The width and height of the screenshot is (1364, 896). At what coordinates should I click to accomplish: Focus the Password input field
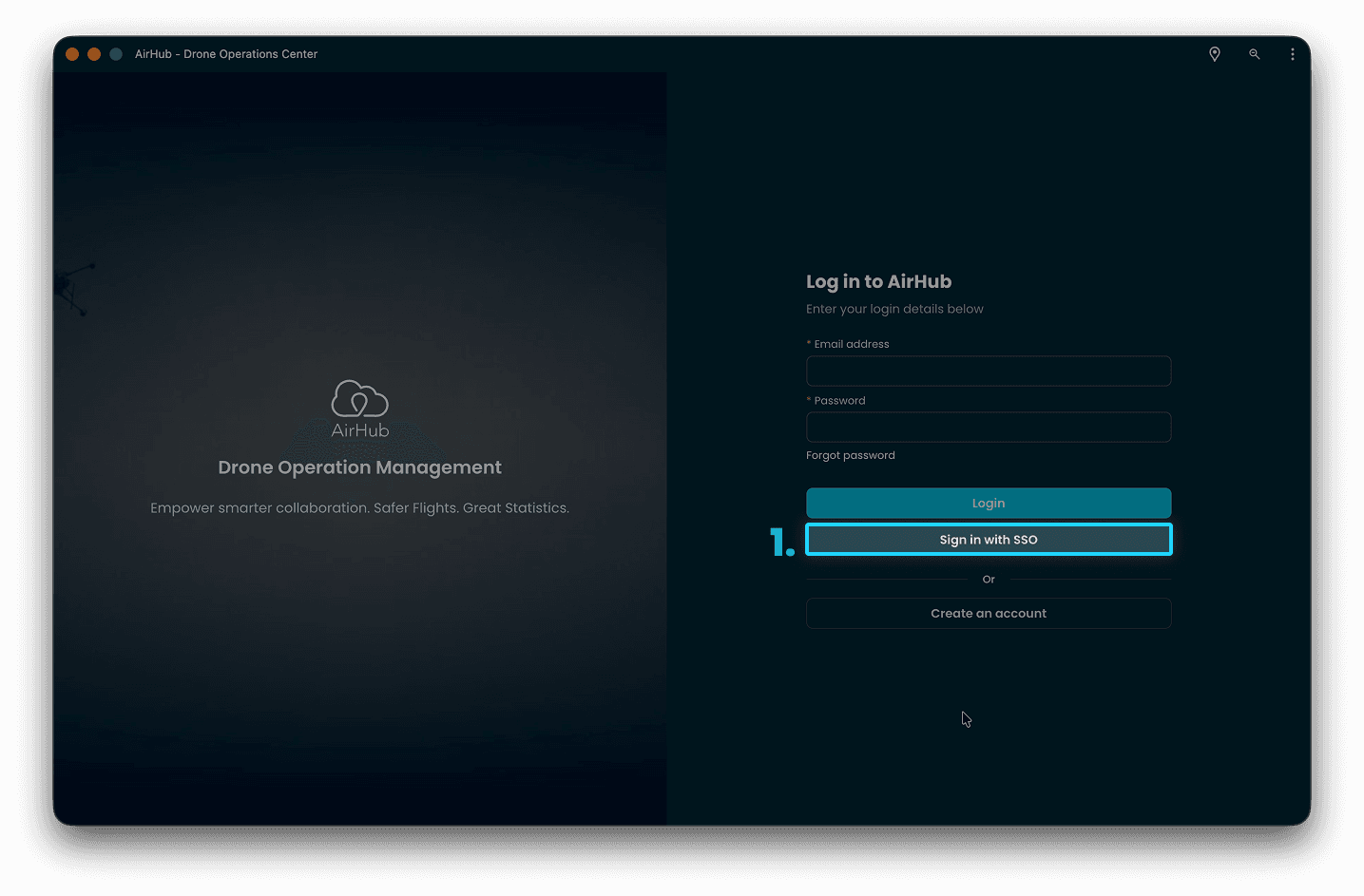(x=989, y=427)
